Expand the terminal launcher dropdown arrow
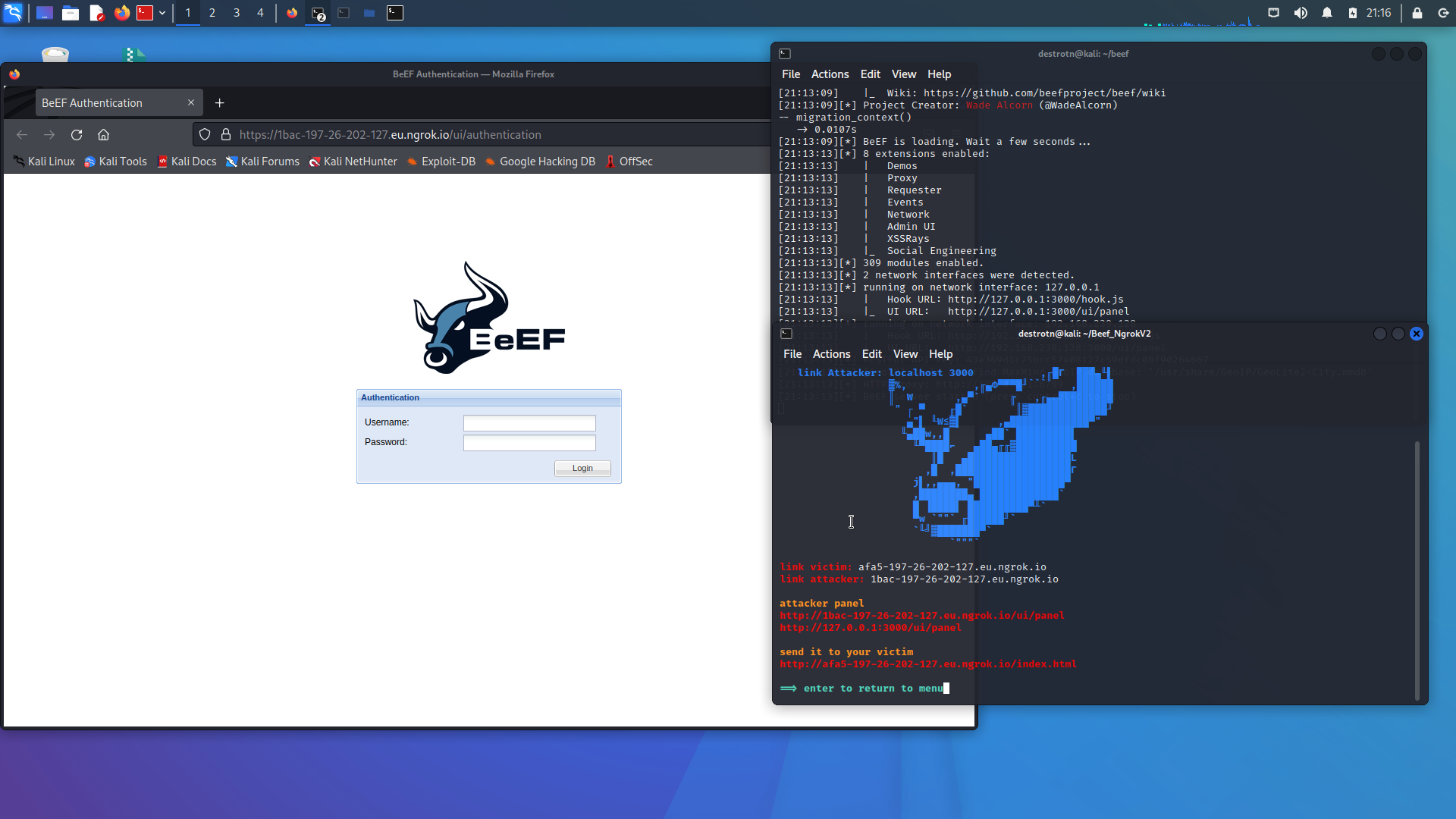Screen dimensions: 1456x819 click(162, 13)
